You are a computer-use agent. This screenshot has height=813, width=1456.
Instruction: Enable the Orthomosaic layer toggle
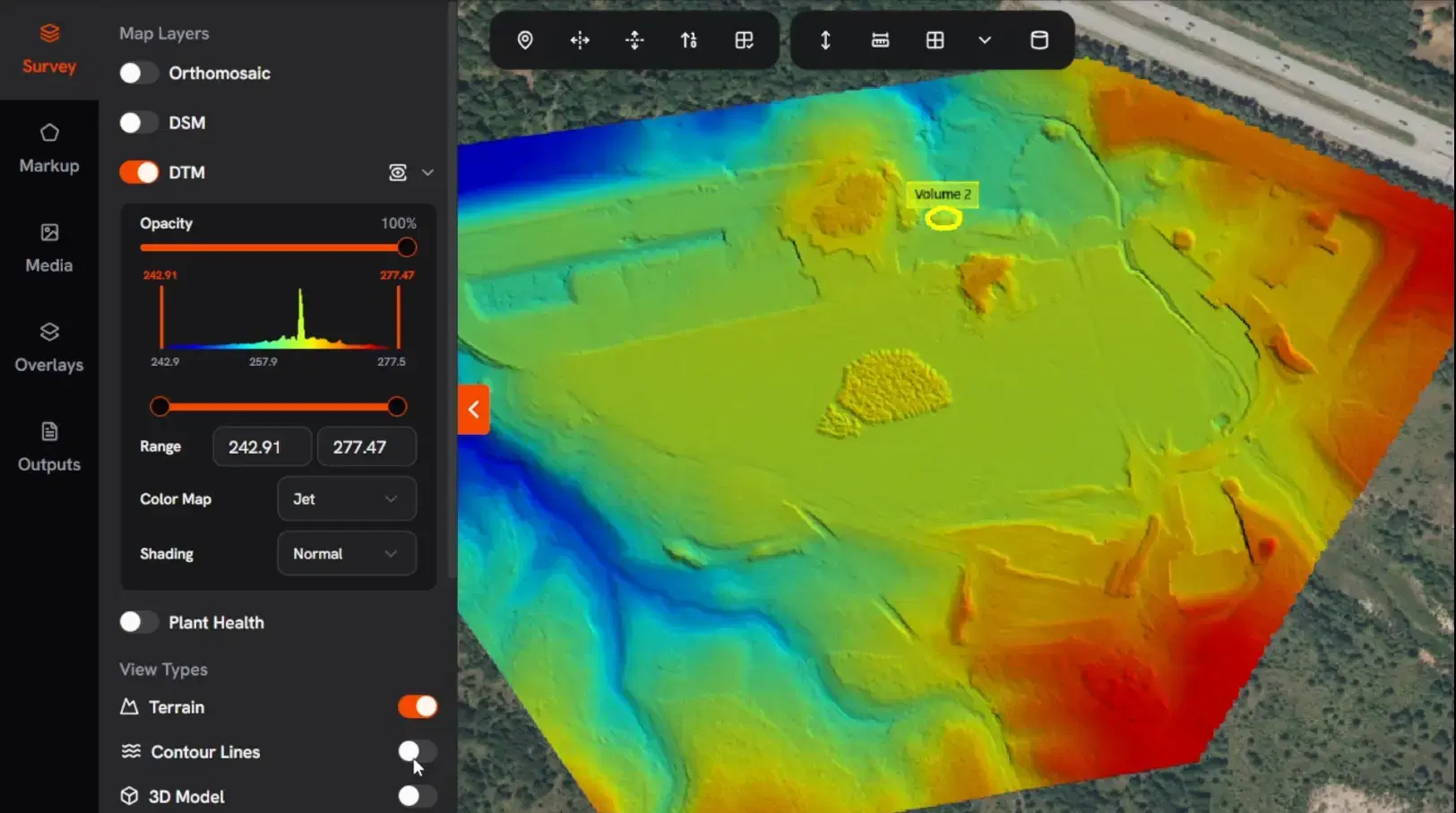click(x=138, y=74)
